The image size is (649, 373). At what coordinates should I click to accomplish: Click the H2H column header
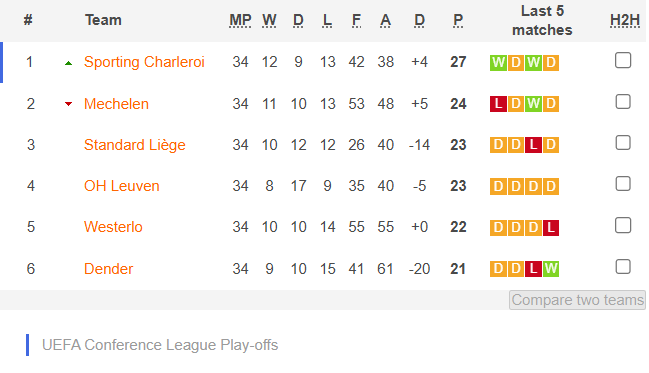pyautogui.click(x=625, y=20)
